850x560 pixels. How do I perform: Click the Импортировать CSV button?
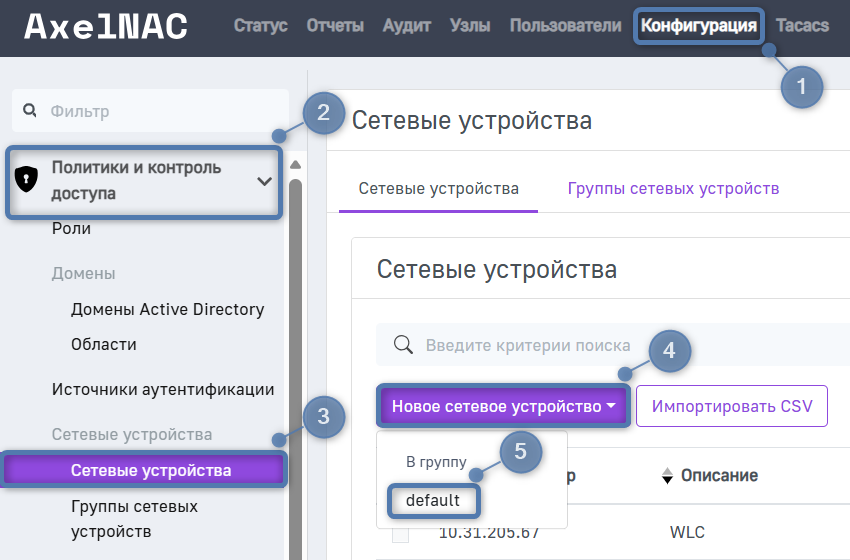coord(732,407)
